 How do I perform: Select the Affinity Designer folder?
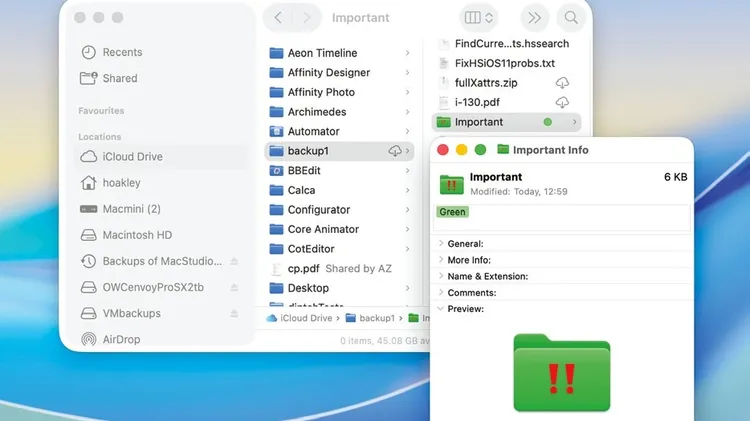328,73
